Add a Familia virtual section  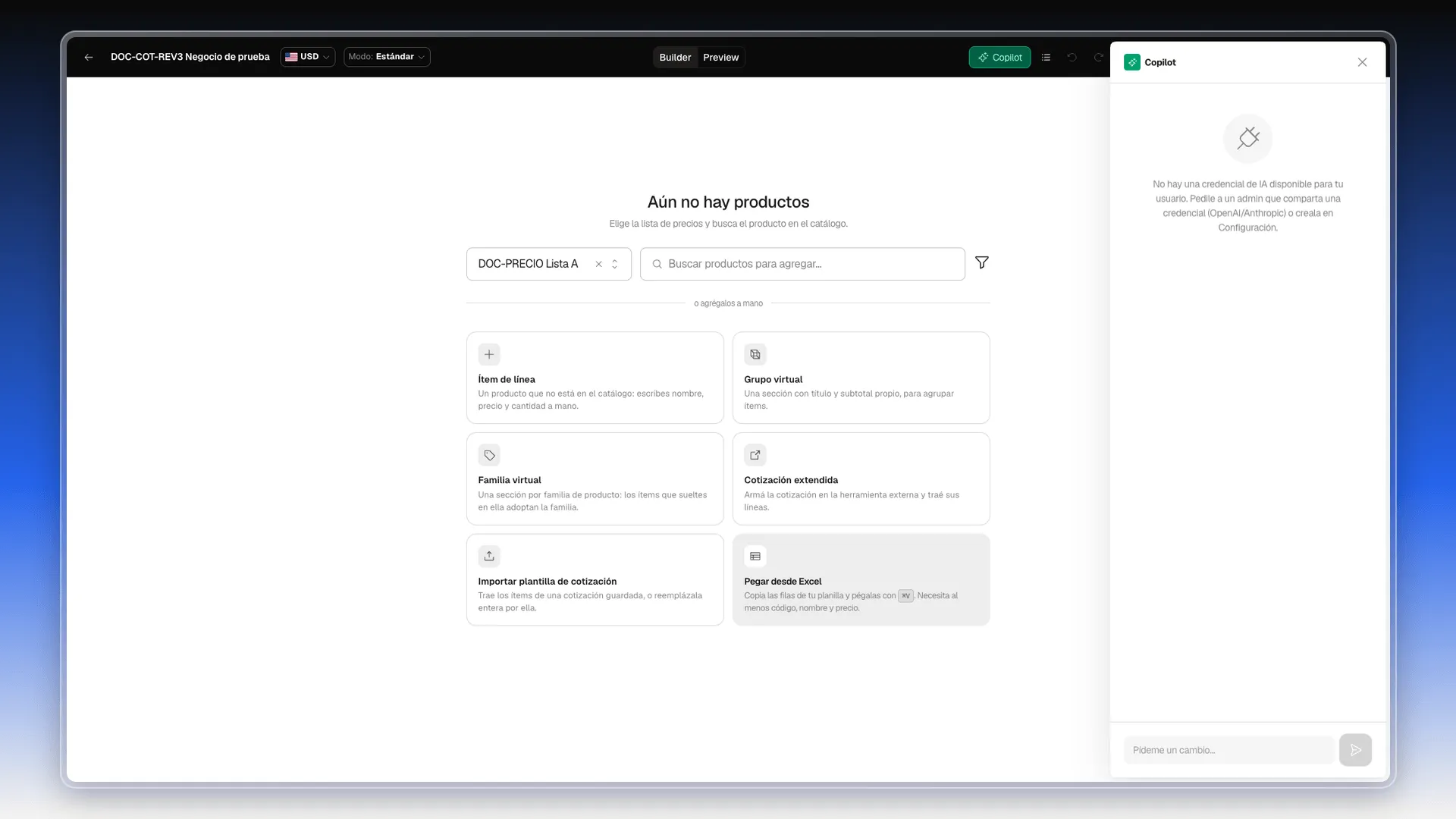tap(595, 479)
